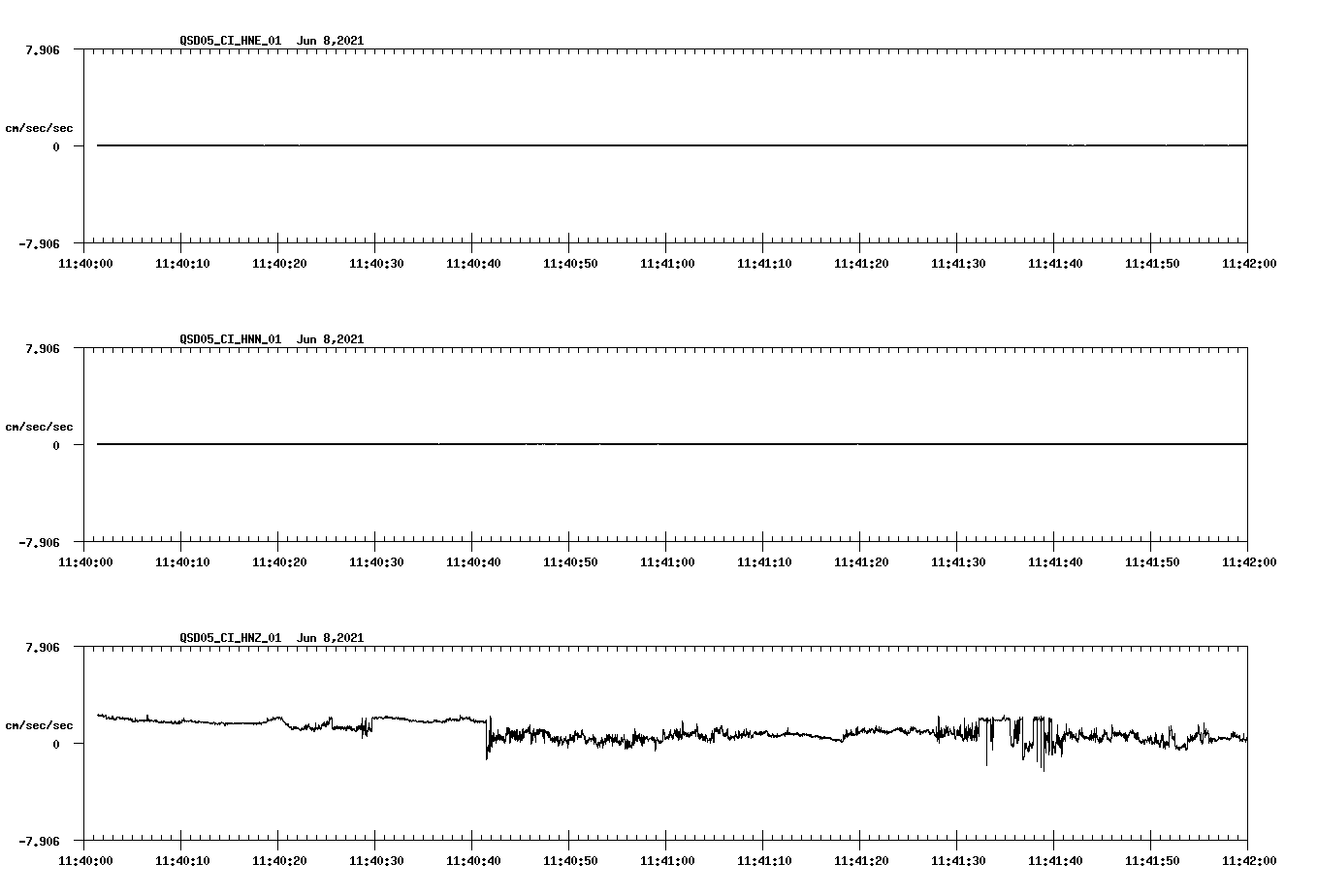Click the 0 baseline label on HNE plot
This screenshot has height=896, width=1317.
pyautogui.click(x=56, y=146)
